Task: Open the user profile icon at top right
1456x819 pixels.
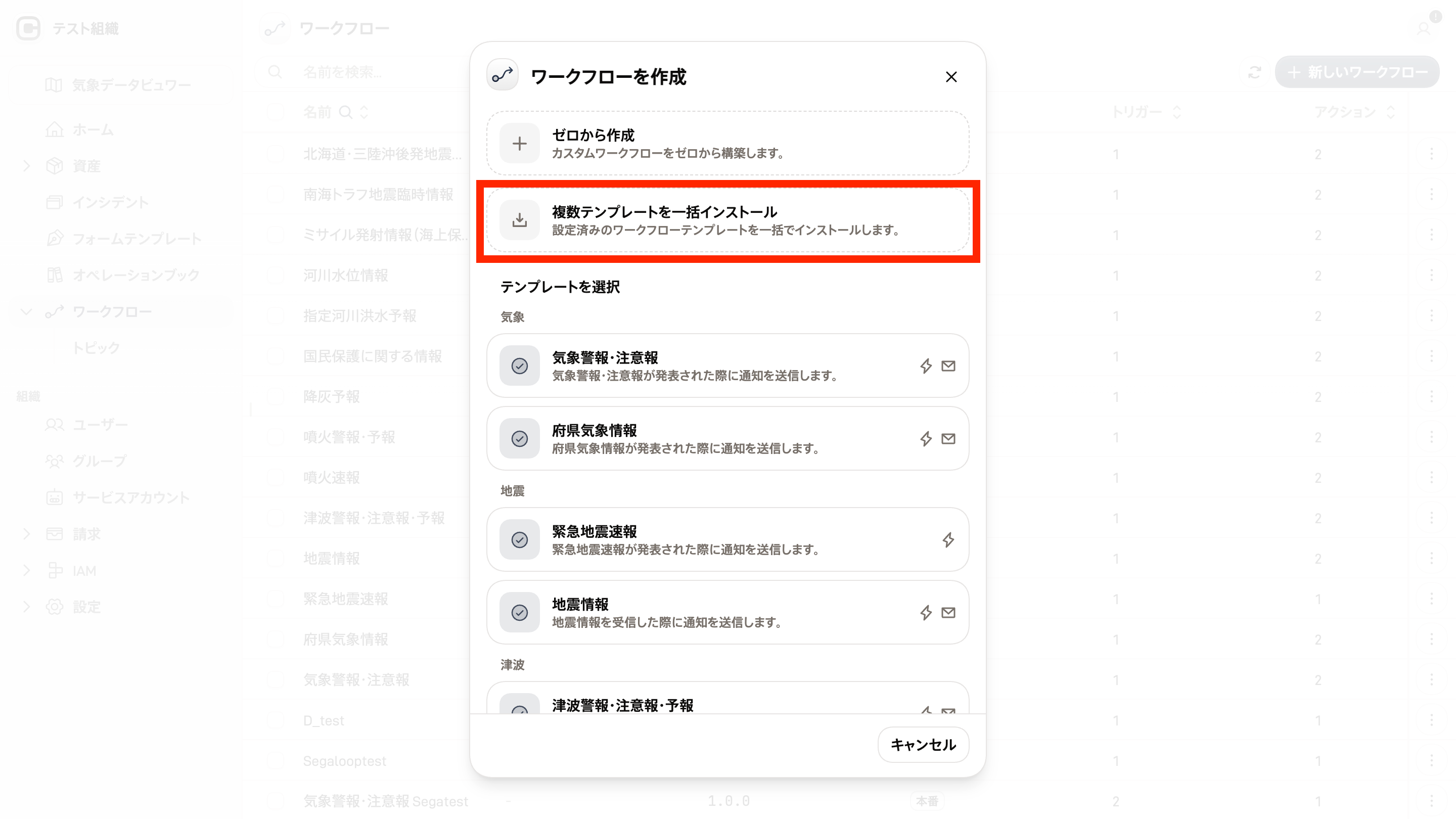Action: point(1424,28)
